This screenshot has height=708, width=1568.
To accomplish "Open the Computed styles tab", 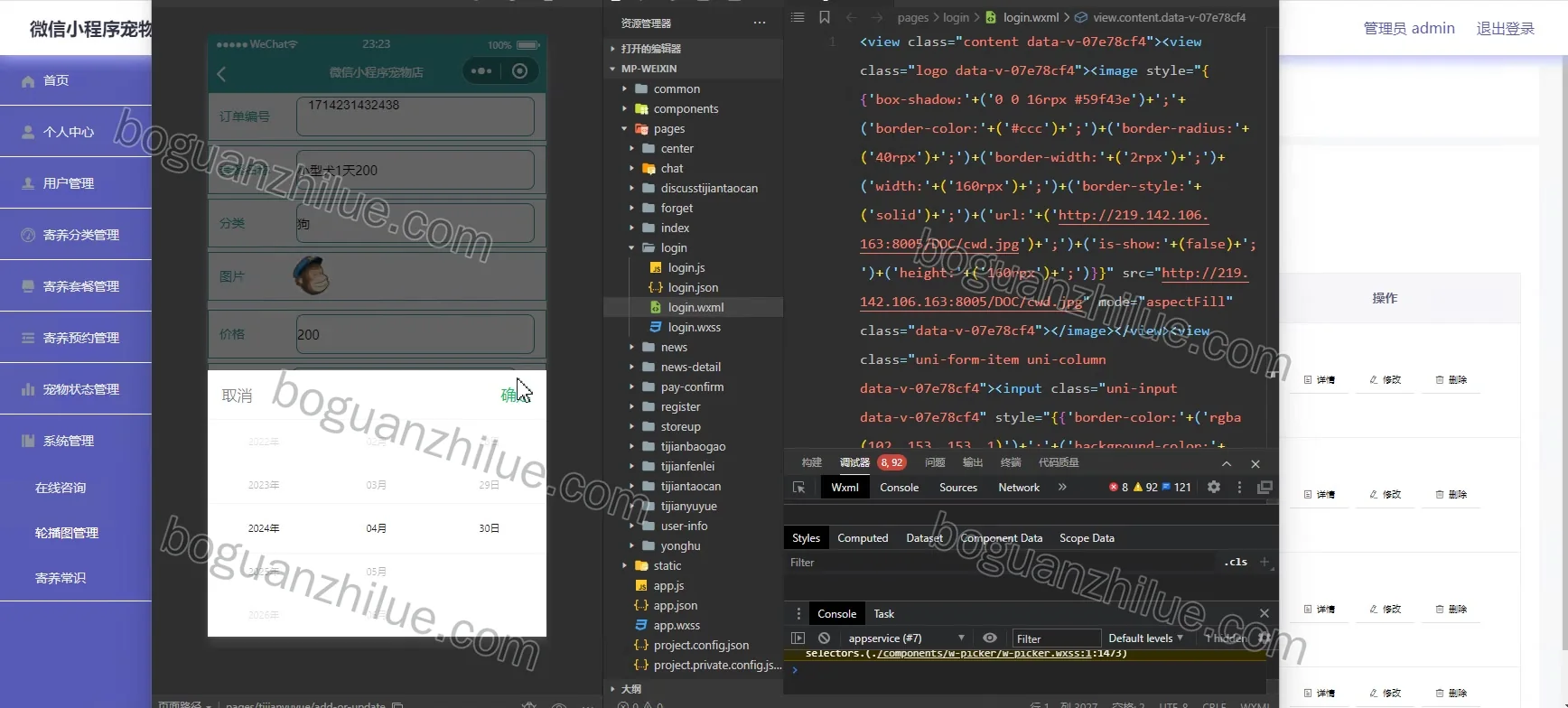I will 863,538.
